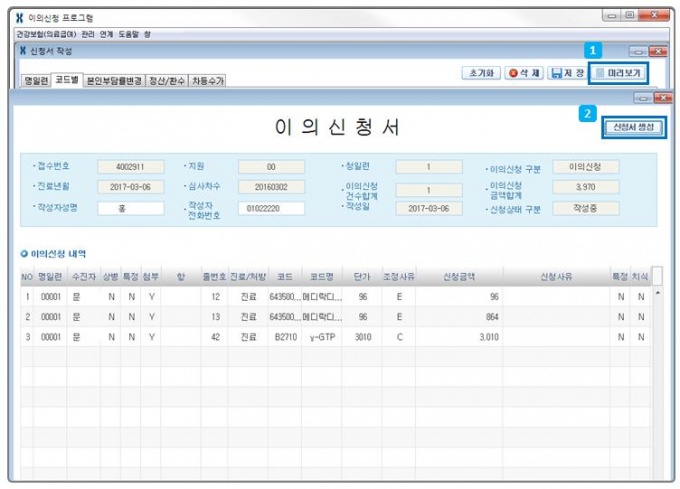Click the 이의신청 프로그램 app icon in title bar

[x=20, y=19]
